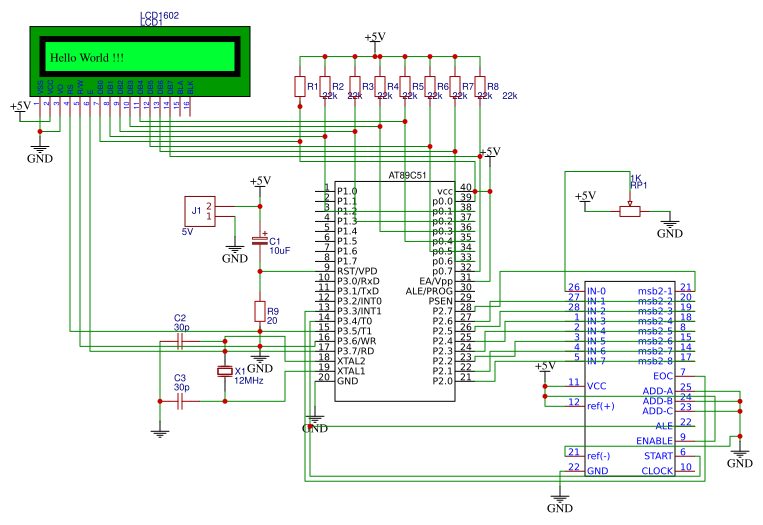Click the R9 resistor symbol
763x525 pixels.
[x=260, y=312]
